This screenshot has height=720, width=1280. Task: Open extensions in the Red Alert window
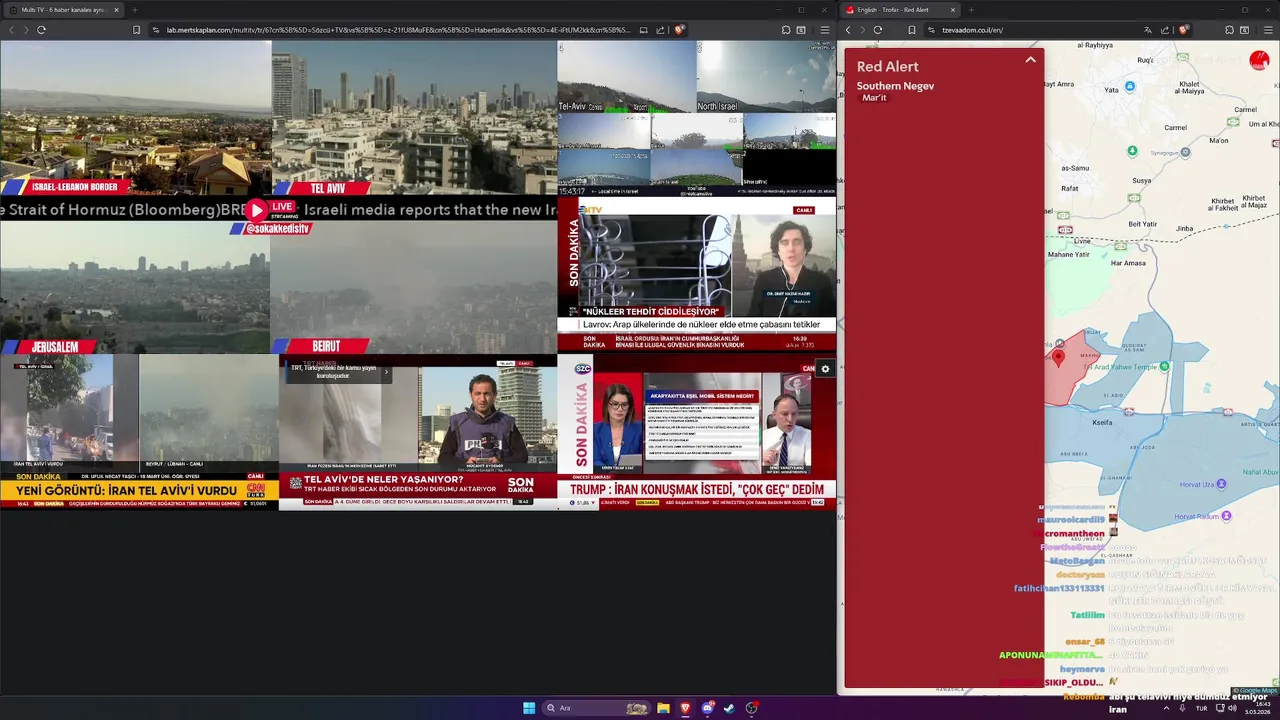point(1229,30)
